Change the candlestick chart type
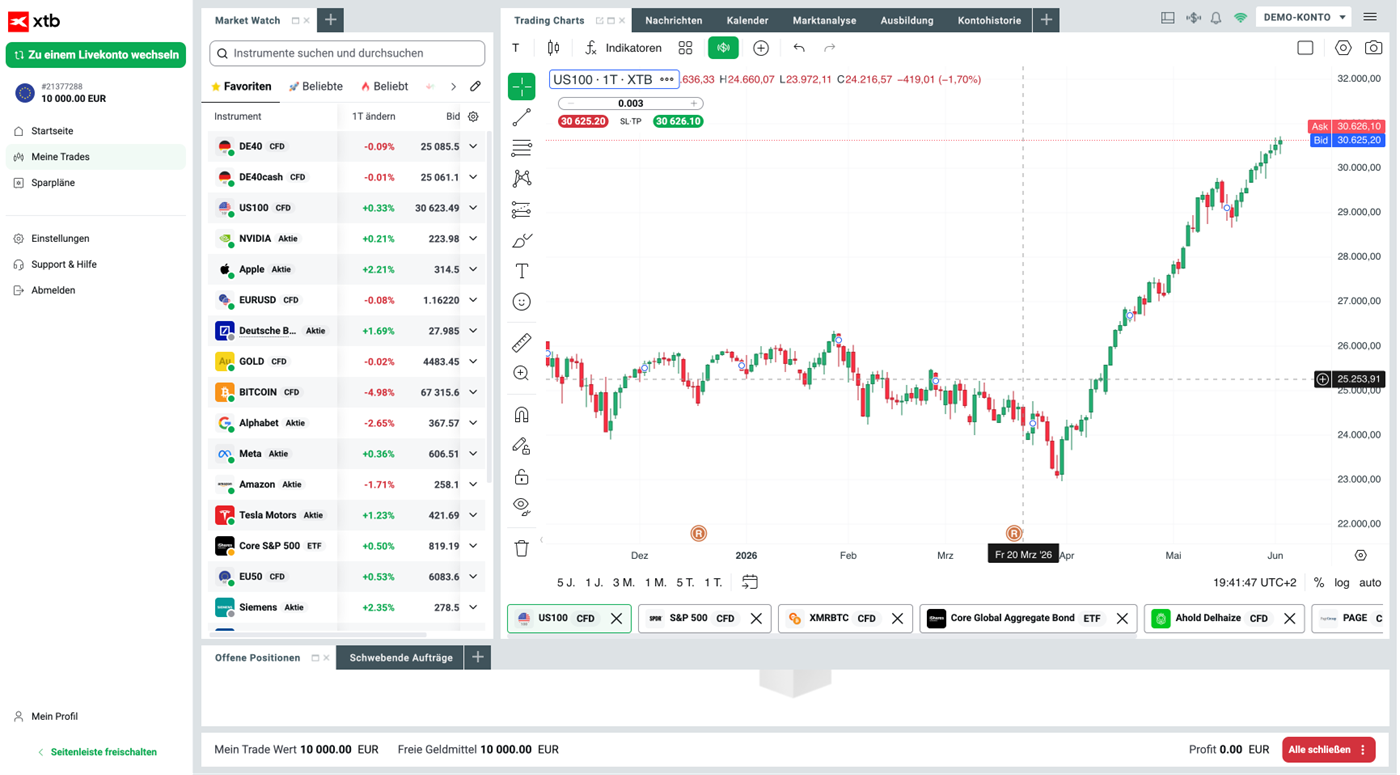 (553, 48)
